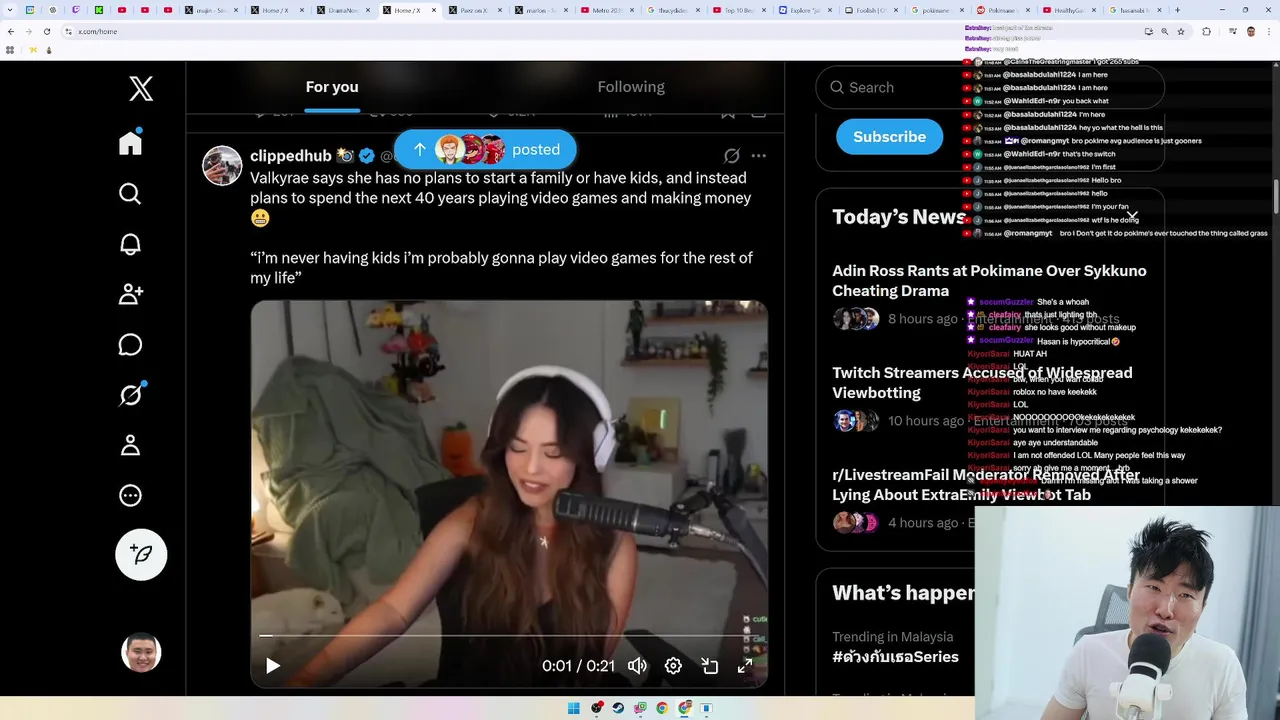Click the clippedhub profile avatar
This screenshot has width=1280, height=720.
(222, 166)
